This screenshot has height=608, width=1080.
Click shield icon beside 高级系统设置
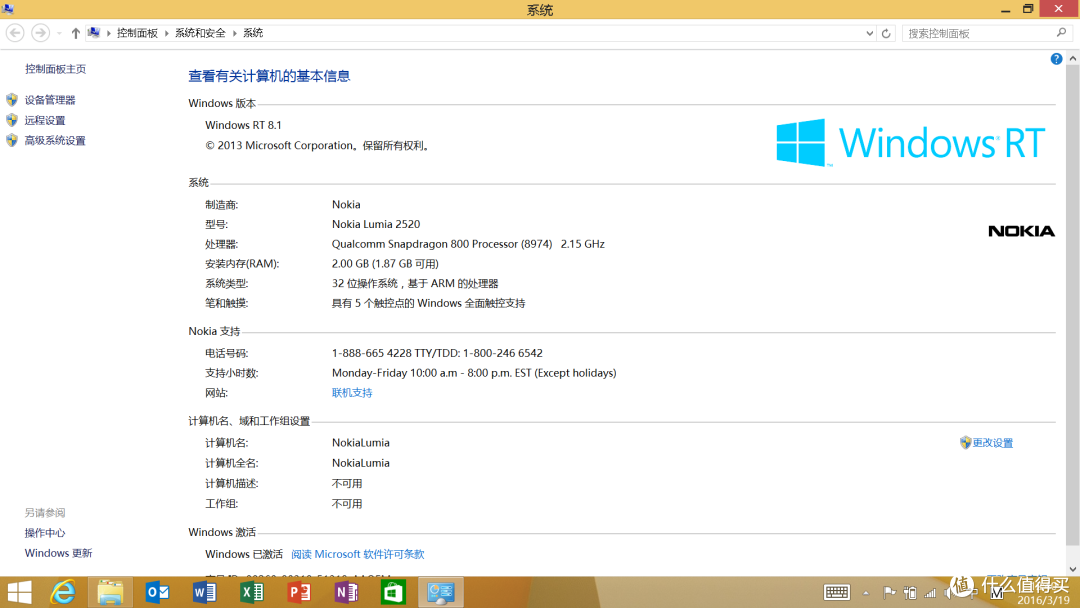[x=12, y=140]
